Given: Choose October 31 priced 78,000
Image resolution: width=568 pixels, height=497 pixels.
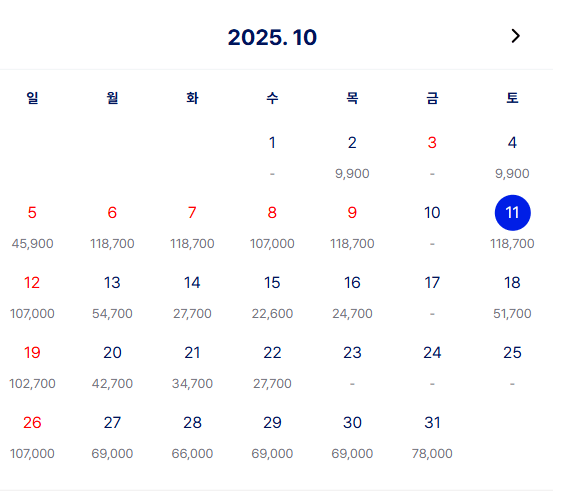Looking at the screenshot, I should (432, 437).
